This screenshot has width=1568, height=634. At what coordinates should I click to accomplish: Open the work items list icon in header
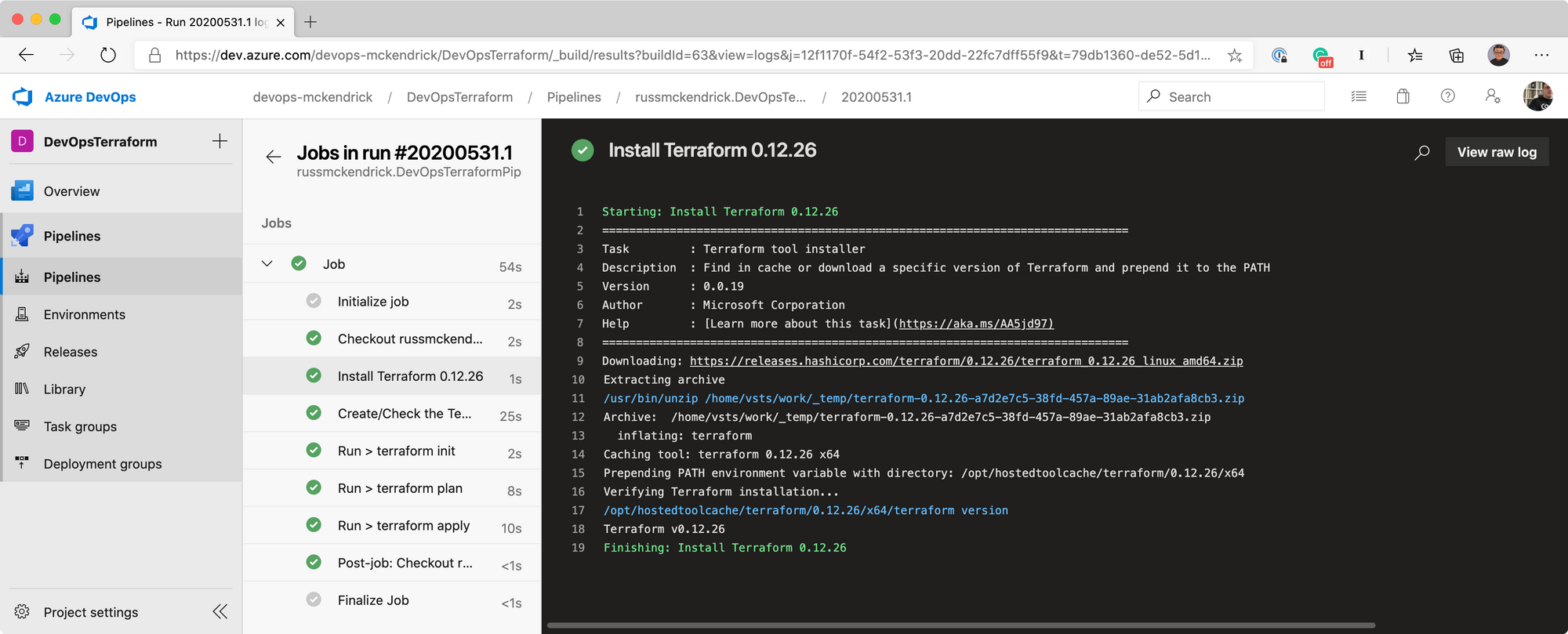[1359, 96]
